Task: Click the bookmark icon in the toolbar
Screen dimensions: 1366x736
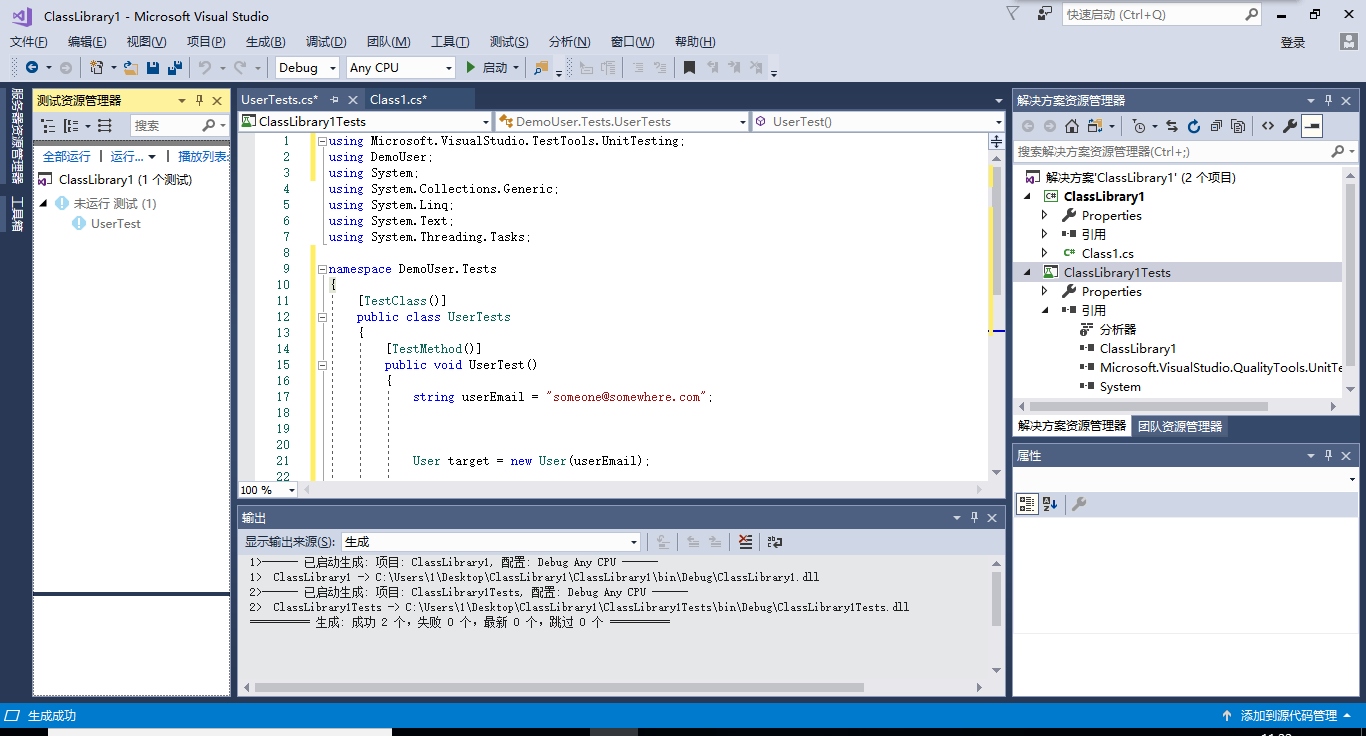Action: (689, 68)
